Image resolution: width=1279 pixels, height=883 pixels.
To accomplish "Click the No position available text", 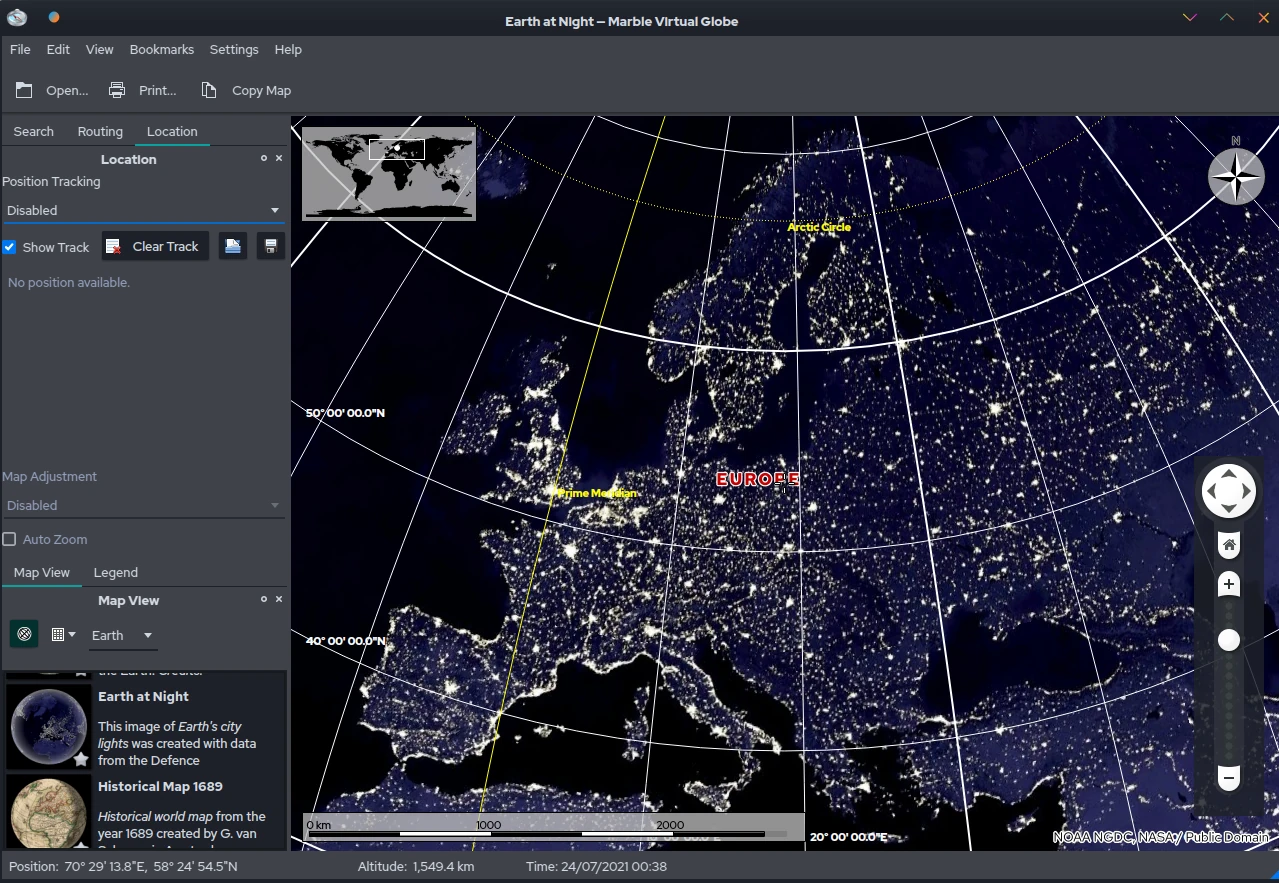I will (69, 283).
